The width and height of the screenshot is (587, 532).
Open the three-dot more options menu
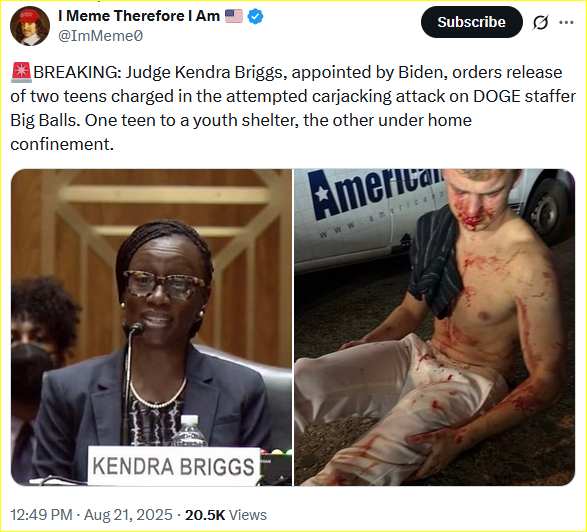click(566, 22)
